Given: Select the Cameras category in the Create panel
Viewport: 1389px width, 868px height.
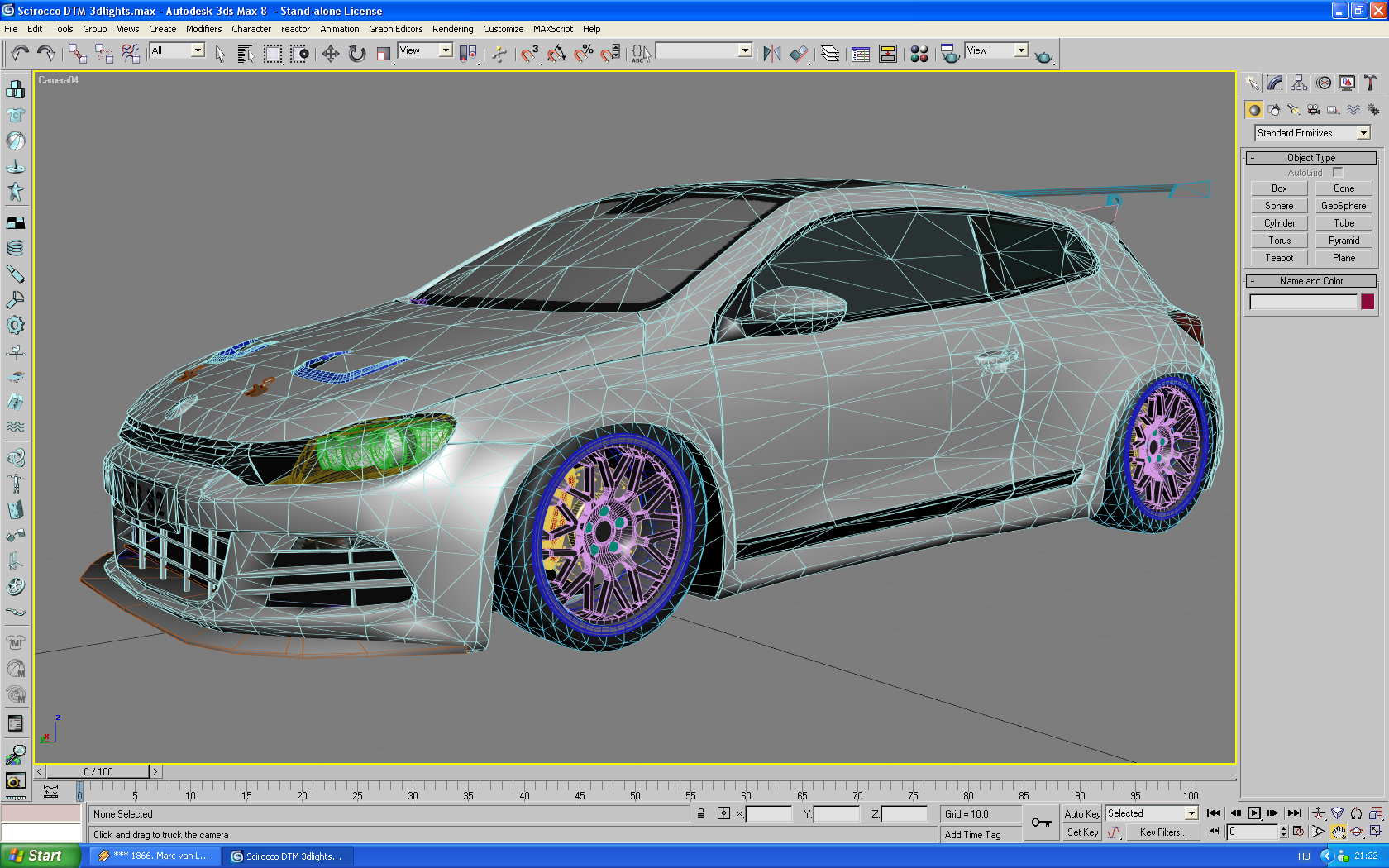Looking at the screenshot, I should pos(1313,109).
